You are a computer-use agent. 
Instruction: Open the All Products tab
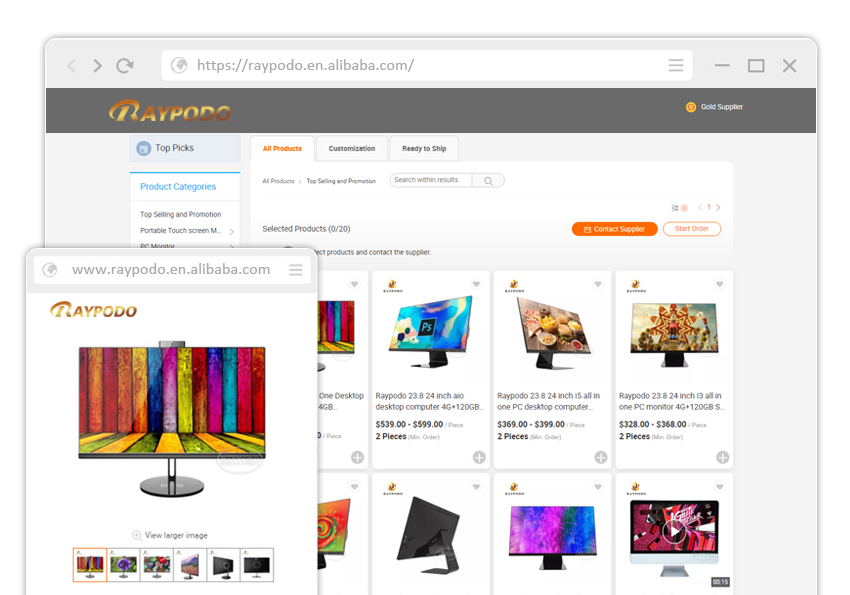(x=282, y=148)
